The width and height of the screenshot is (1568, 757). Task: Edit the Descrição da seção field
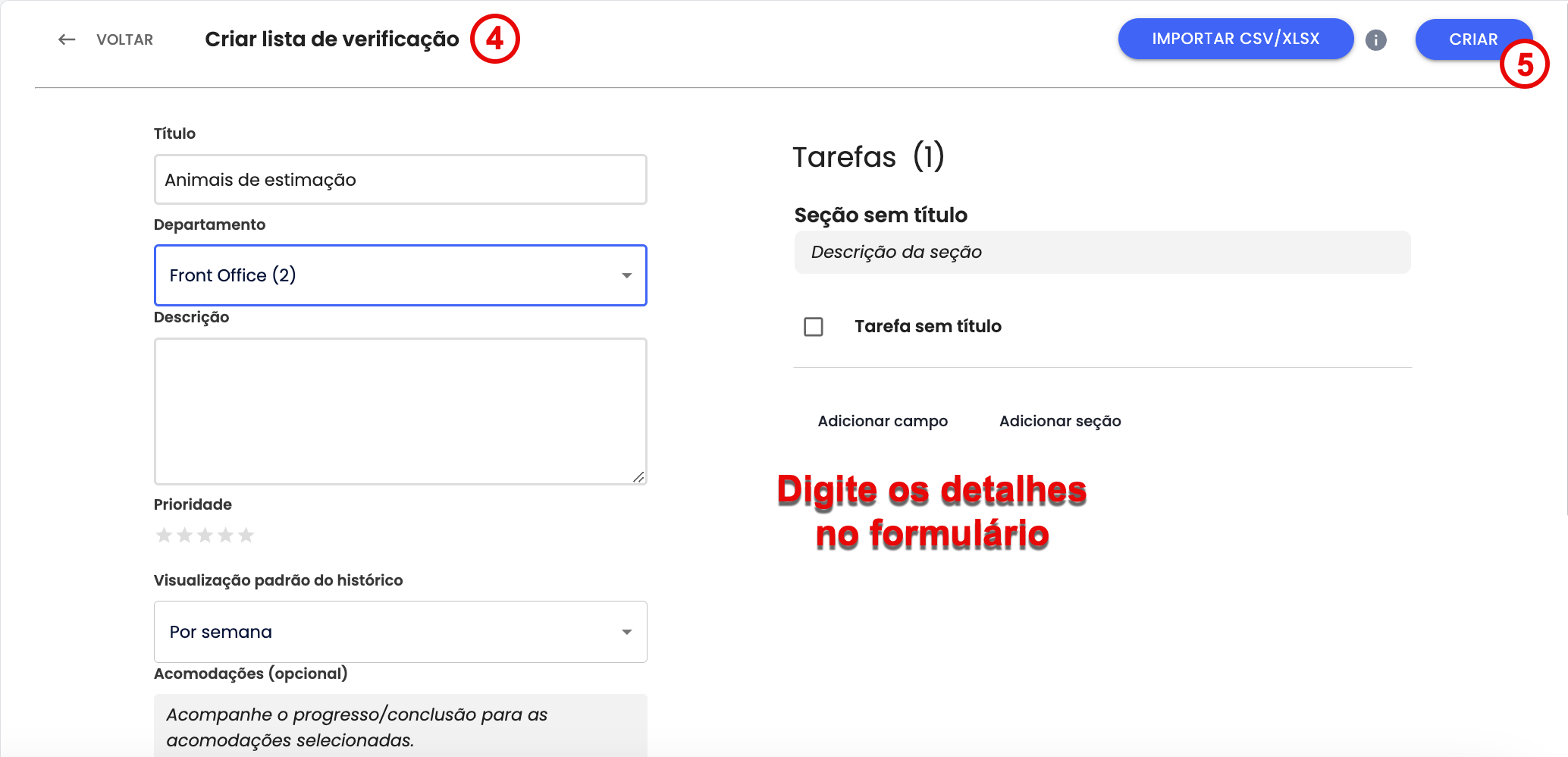point(1102,252)
